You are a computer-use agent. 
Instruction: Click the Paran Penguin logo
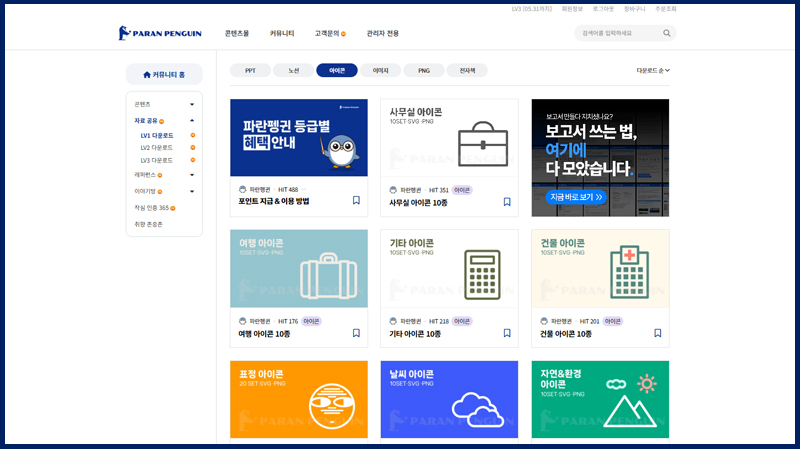[x=160, y=33]
